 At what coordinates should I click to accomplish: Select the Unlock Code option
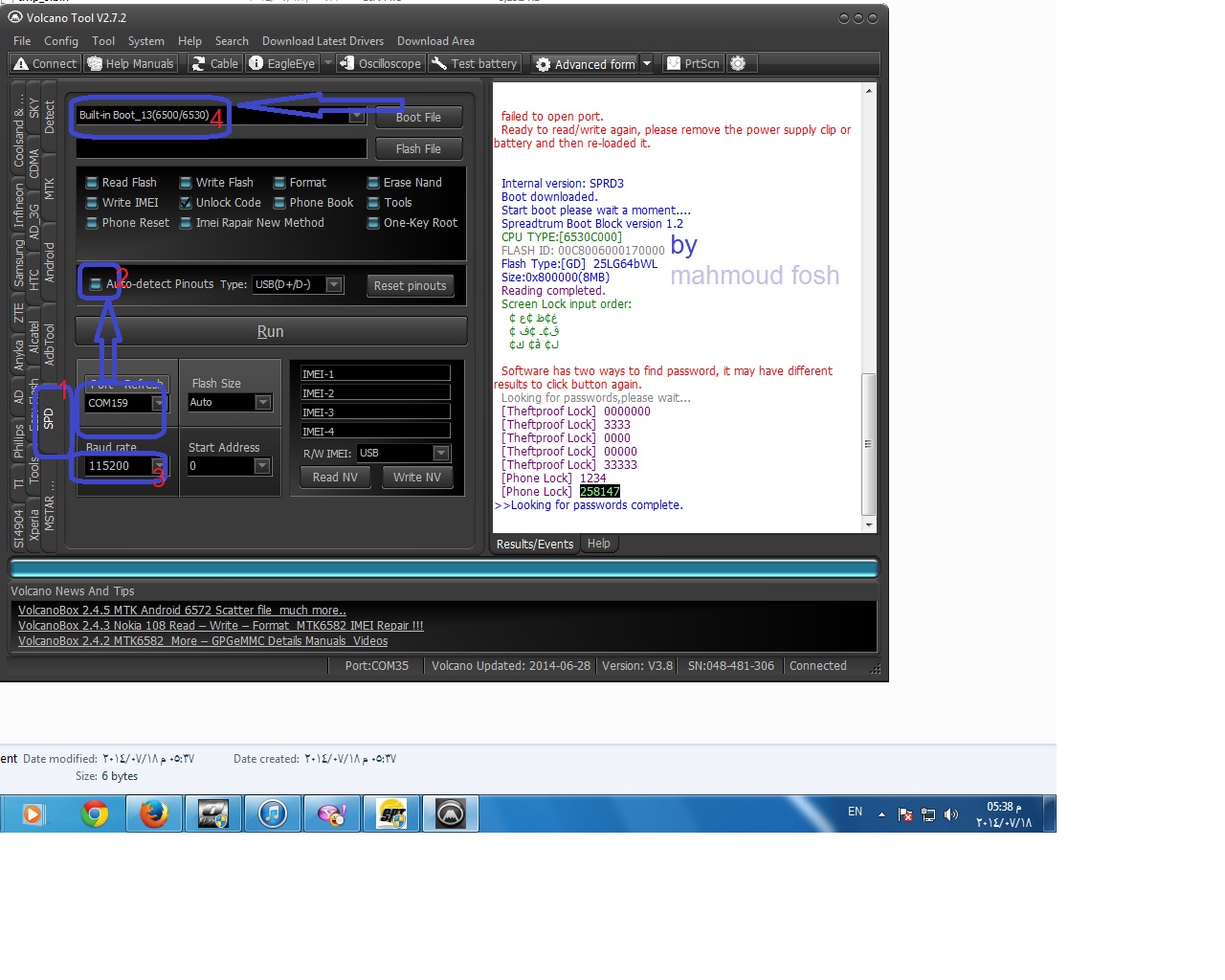click(220, 203)
